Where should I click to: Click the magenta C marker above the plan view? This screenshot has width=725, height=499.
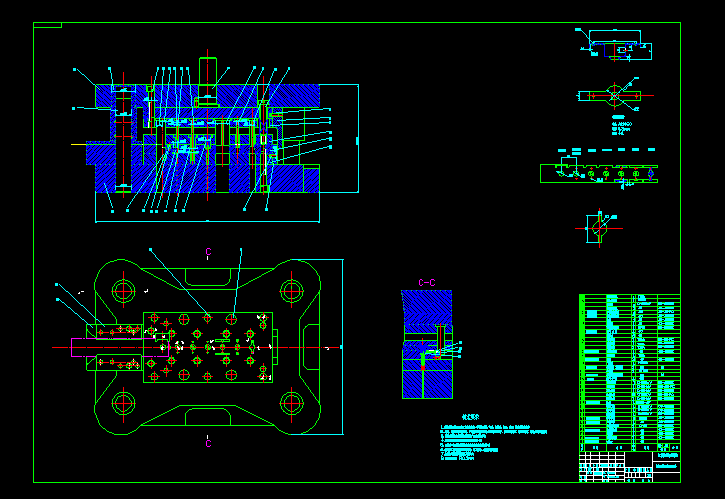pos(209,252)
